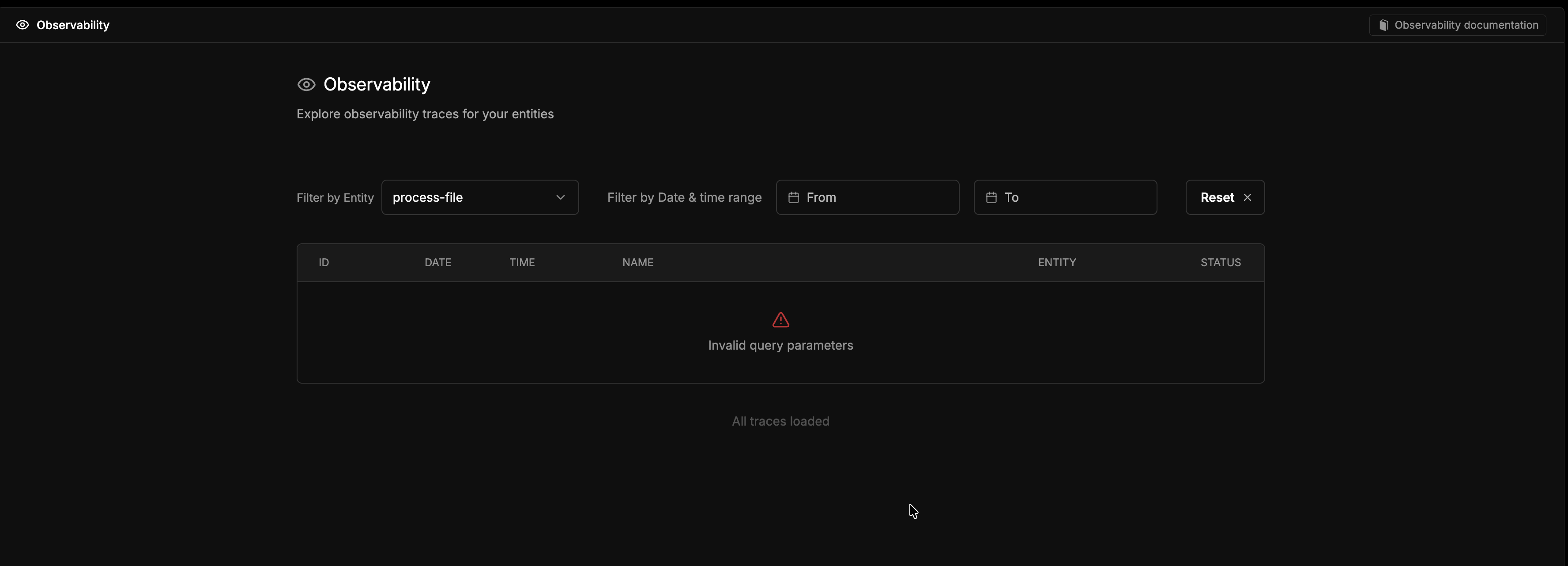Viewport: 1568px width, 566px height.
Task: Click the calendar icon in From field
Action: click(793, 197)
